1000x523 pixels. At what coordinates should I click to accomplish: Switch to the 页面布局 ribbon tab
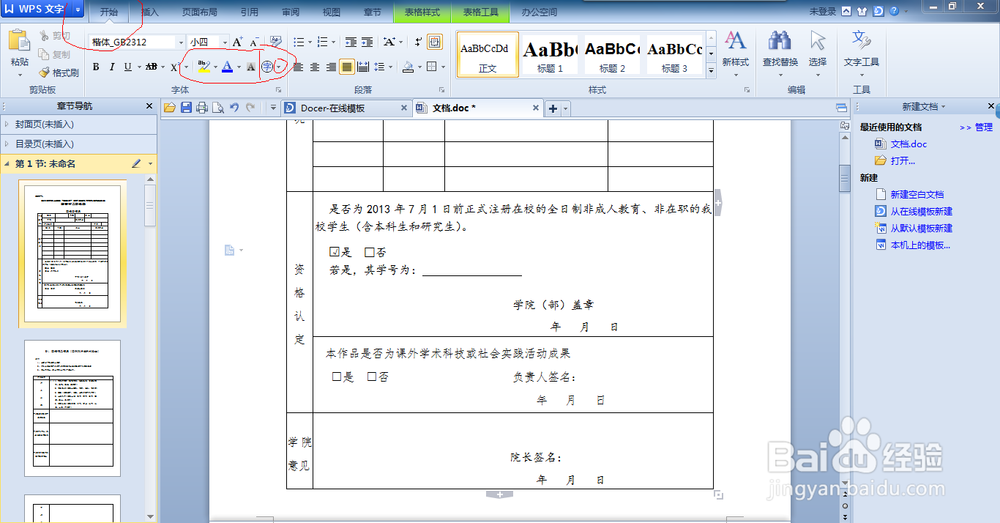tap(199, 11)
